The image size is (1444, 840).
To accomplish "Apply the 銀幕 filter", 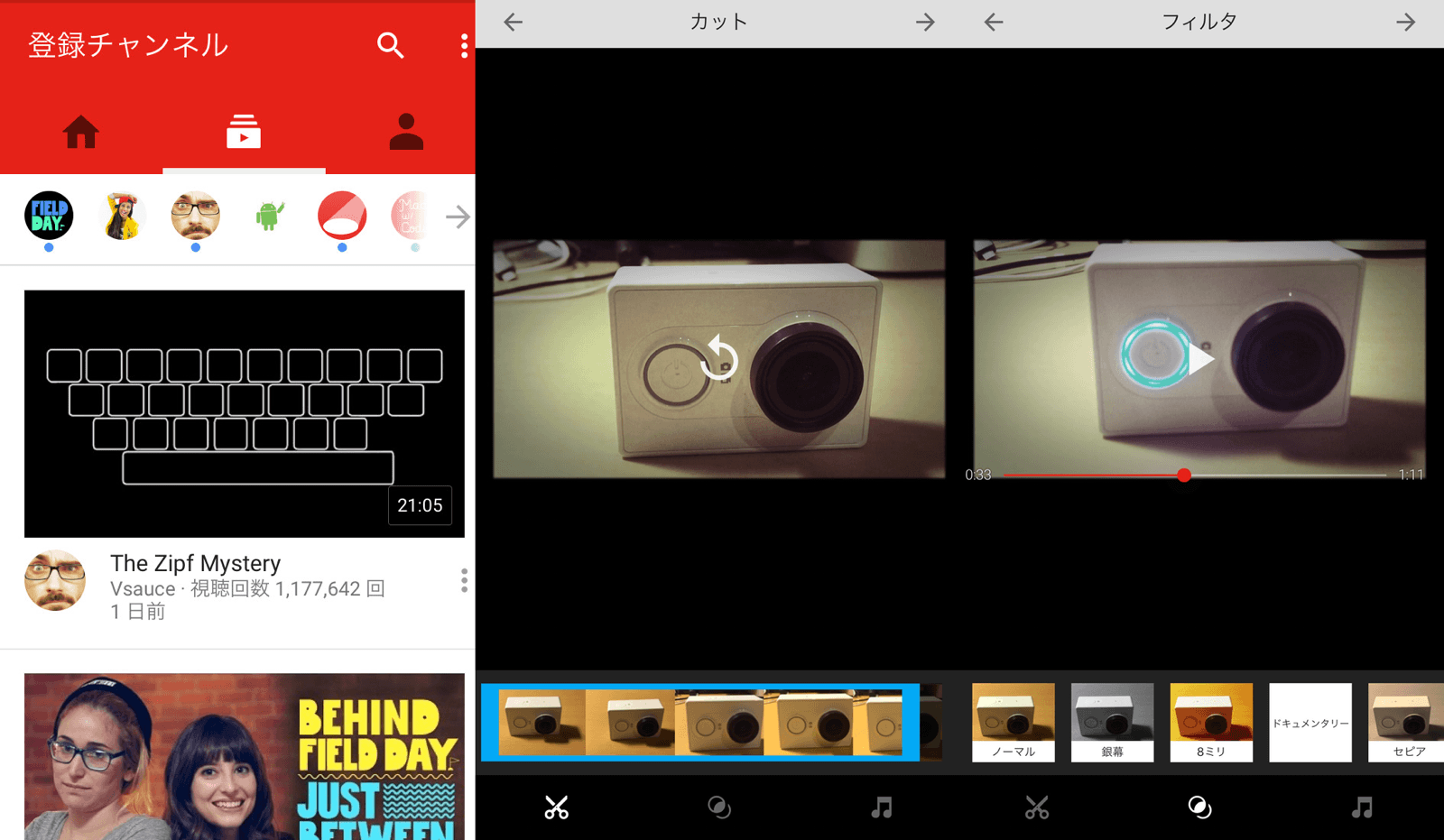I will tap(1113, 723).
